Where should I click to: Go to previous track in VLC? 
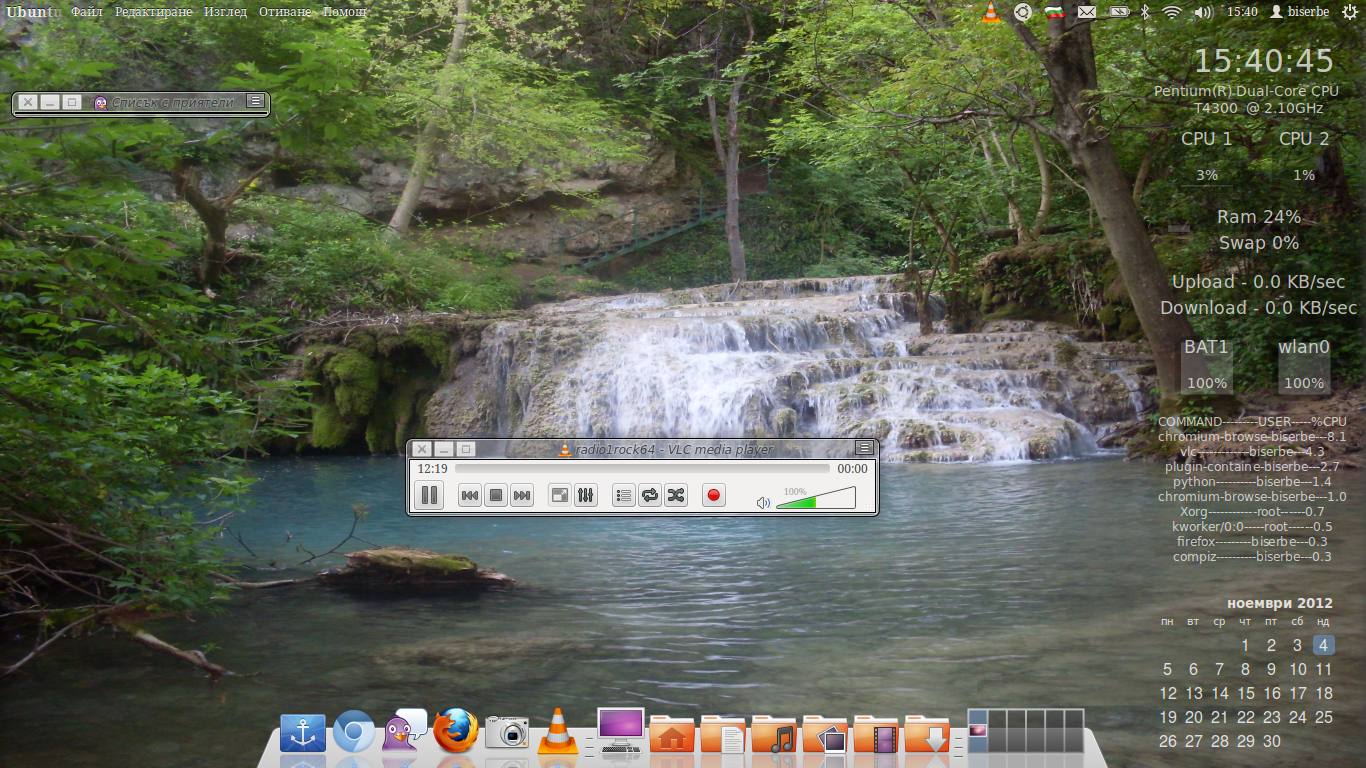[x=470, y=495]
